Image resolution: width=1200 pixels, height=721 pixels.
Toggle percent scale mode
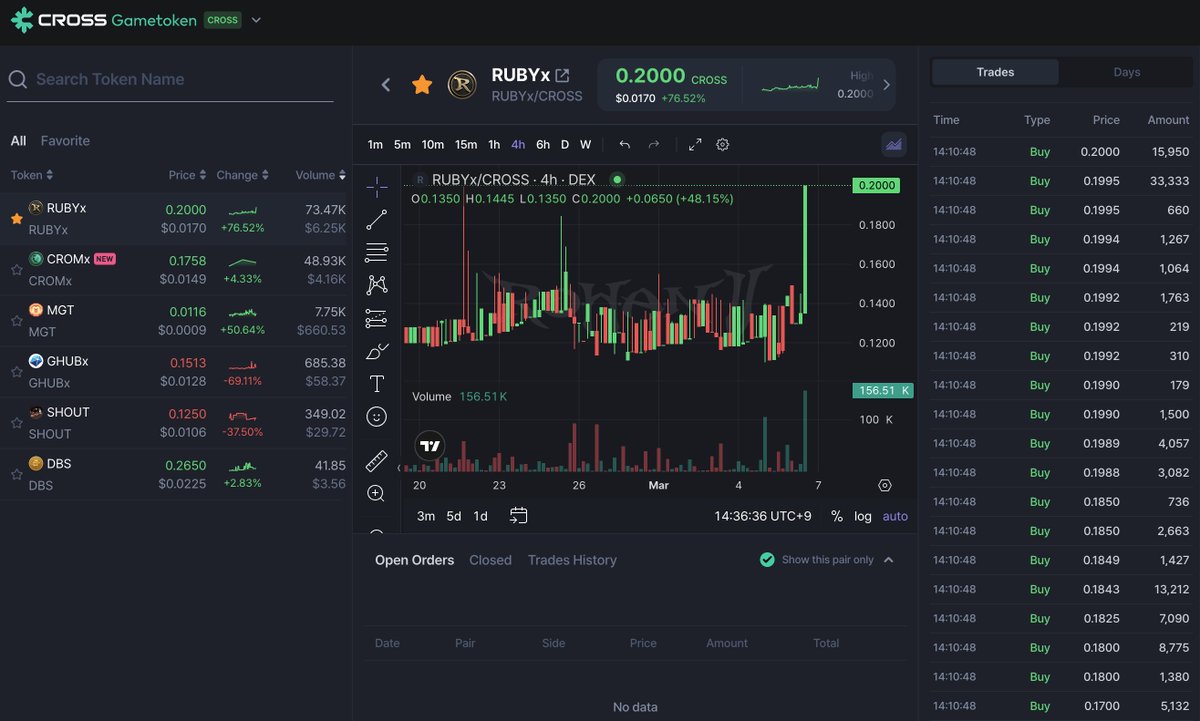click(x=837, y=516)
